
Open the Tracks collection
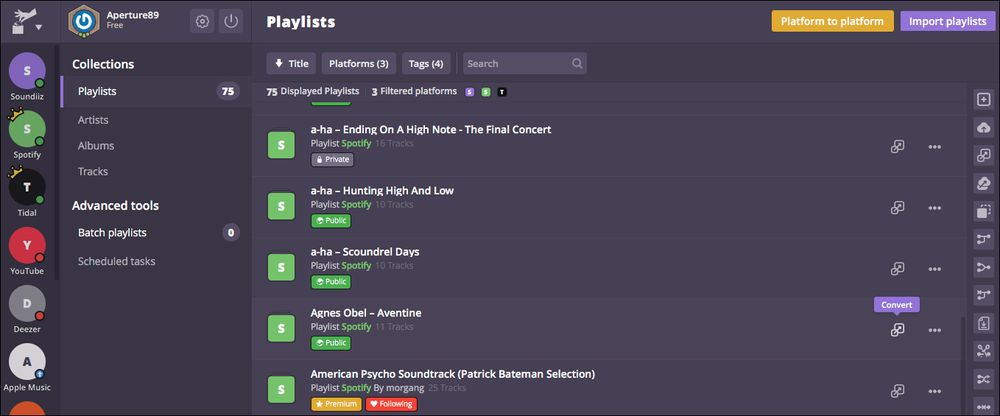92,171
